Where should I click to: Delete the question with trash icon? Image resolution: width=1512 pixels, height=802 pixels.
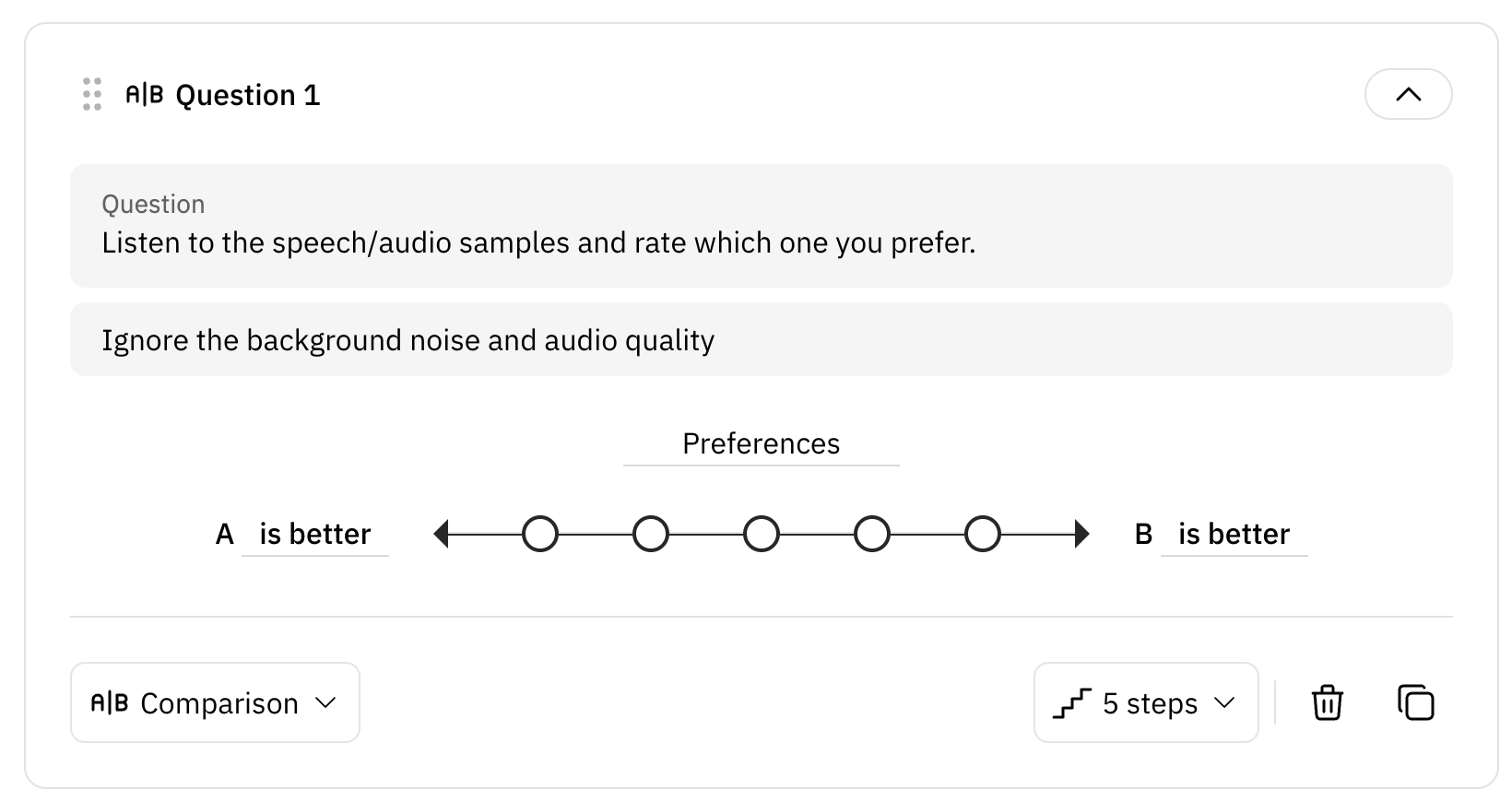point(1327,702)
